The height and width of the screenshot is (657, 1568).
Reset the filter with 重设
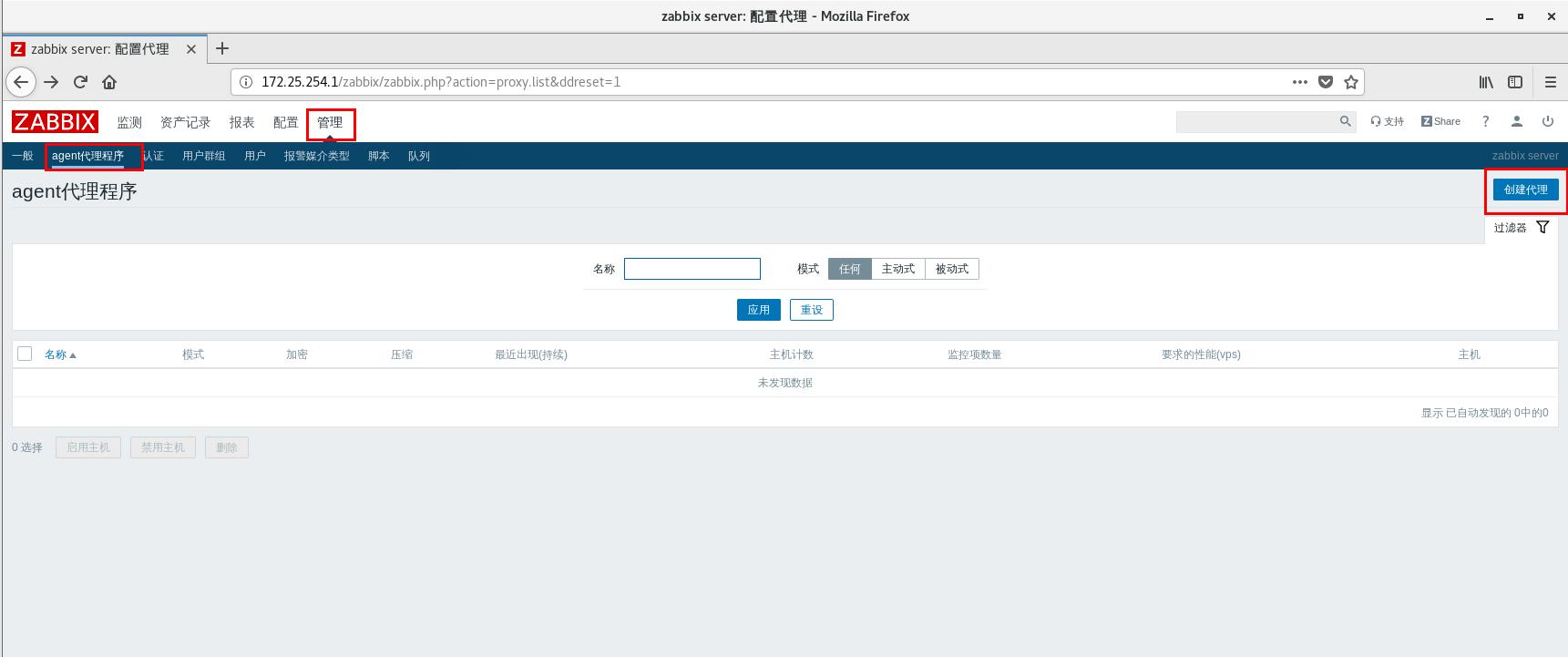click(x=812, y=310)
